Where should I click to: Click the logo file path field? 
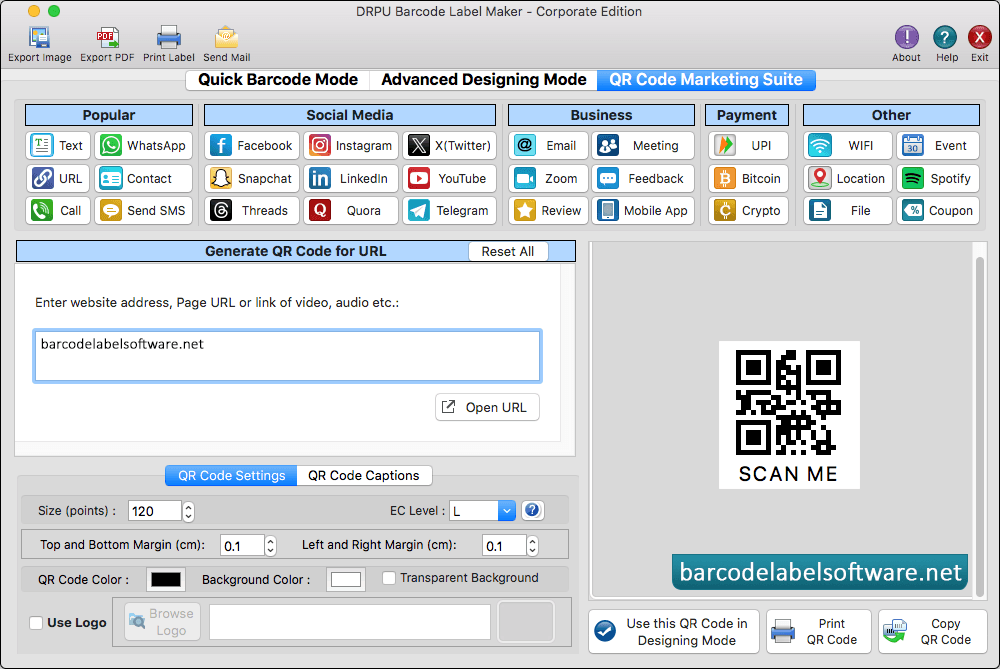click(349, 622)
